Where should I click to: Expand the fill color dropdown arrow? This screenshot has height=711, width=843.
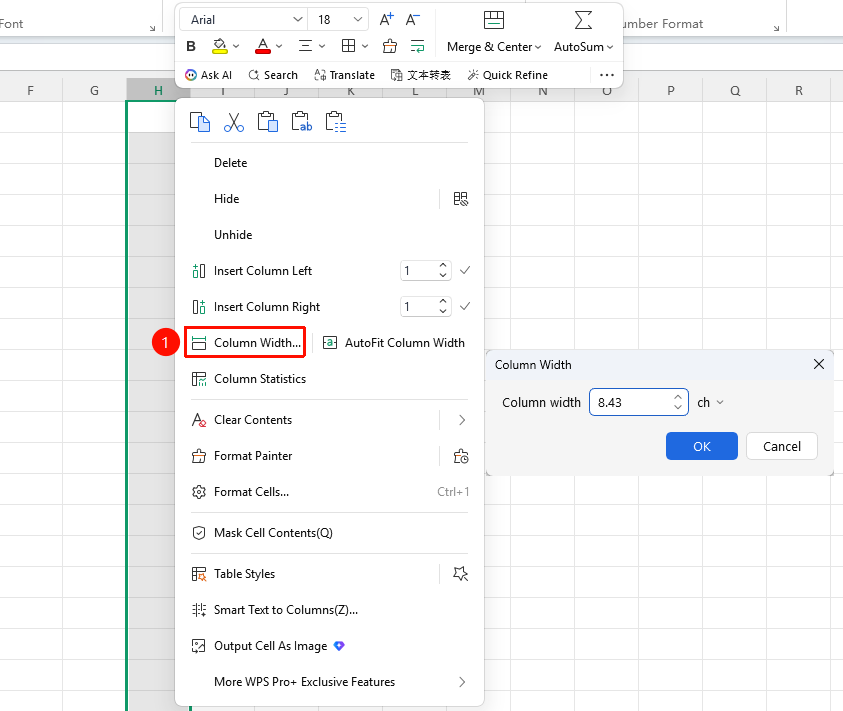(x=236, y=46)
